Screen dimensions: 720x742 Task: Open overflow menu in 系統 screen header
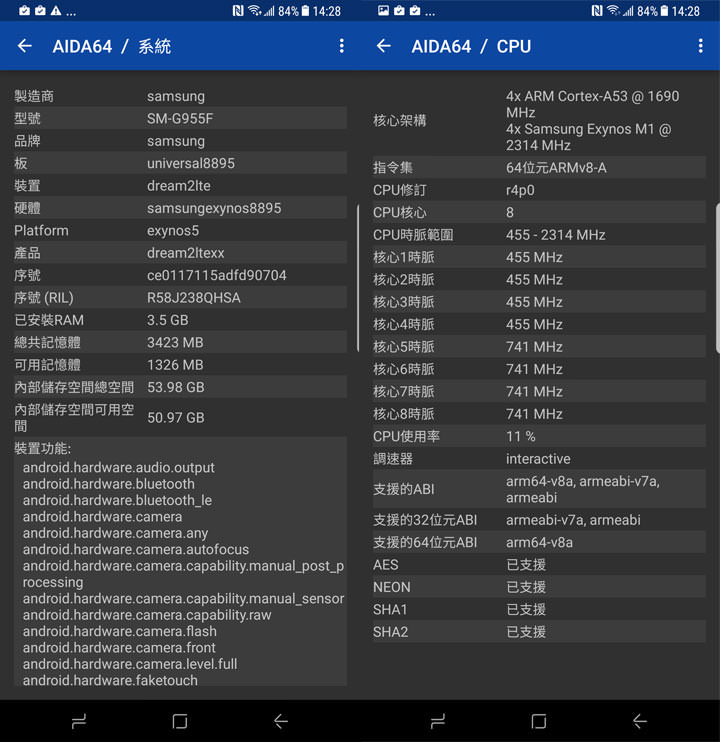point(342,46)
